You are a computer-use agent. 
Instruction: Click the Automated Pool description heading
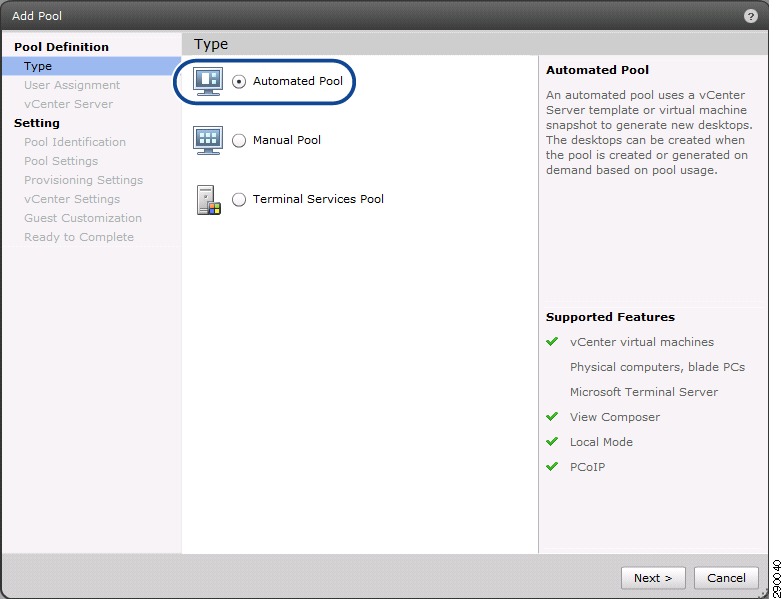(597, 69)
